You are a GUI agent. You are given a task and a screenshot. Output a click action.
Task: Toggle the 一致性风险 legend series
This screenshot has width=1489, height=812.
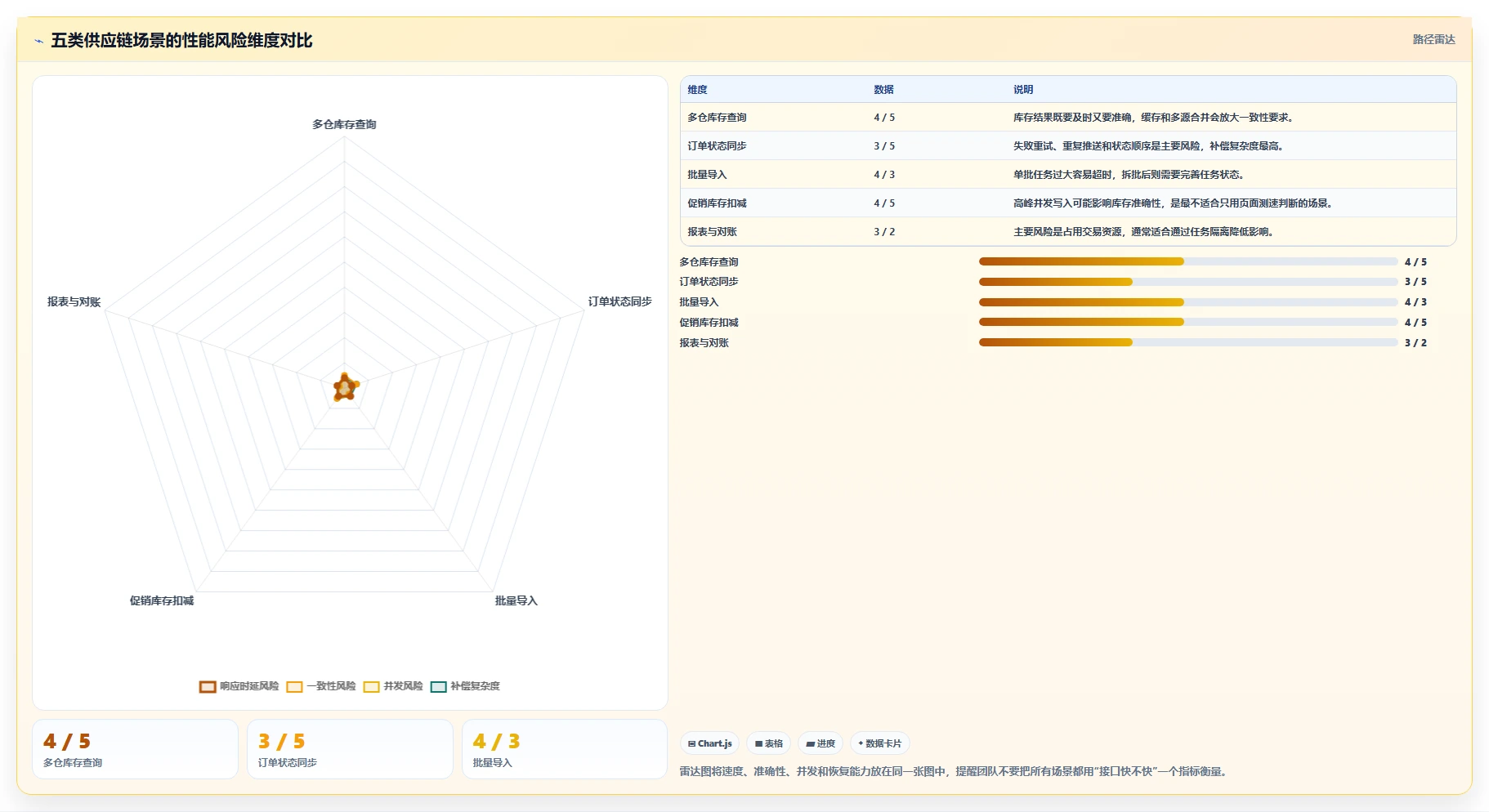click(321, 686)
